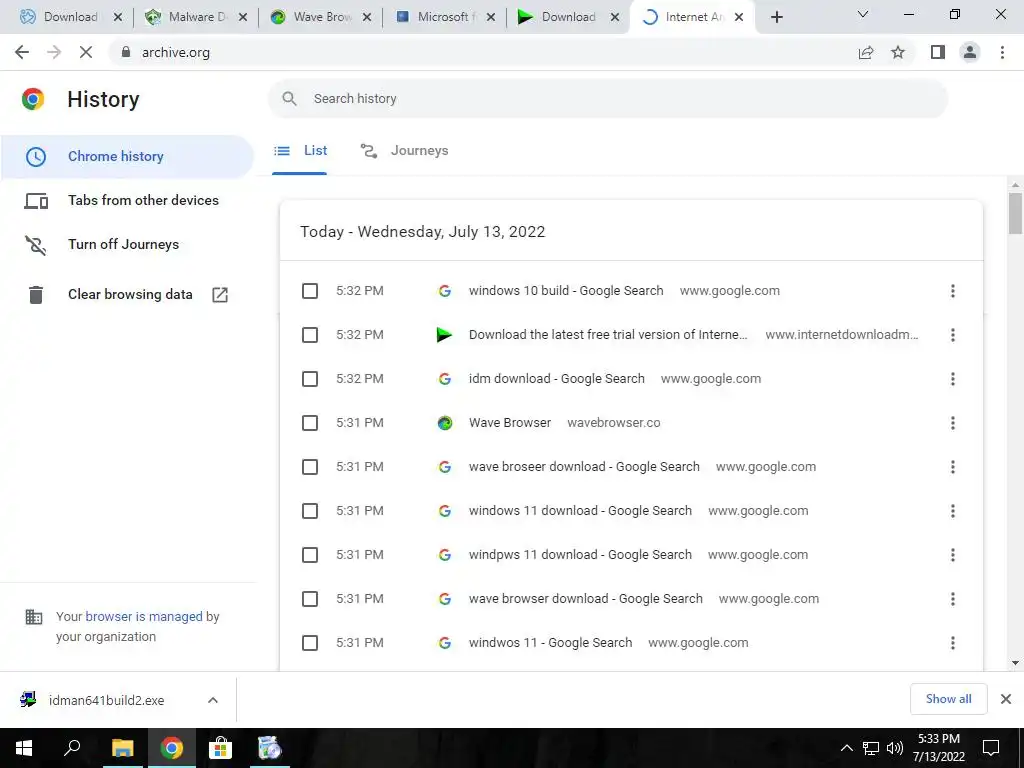Click the scrollbar down arrow

pos(1015,663)
